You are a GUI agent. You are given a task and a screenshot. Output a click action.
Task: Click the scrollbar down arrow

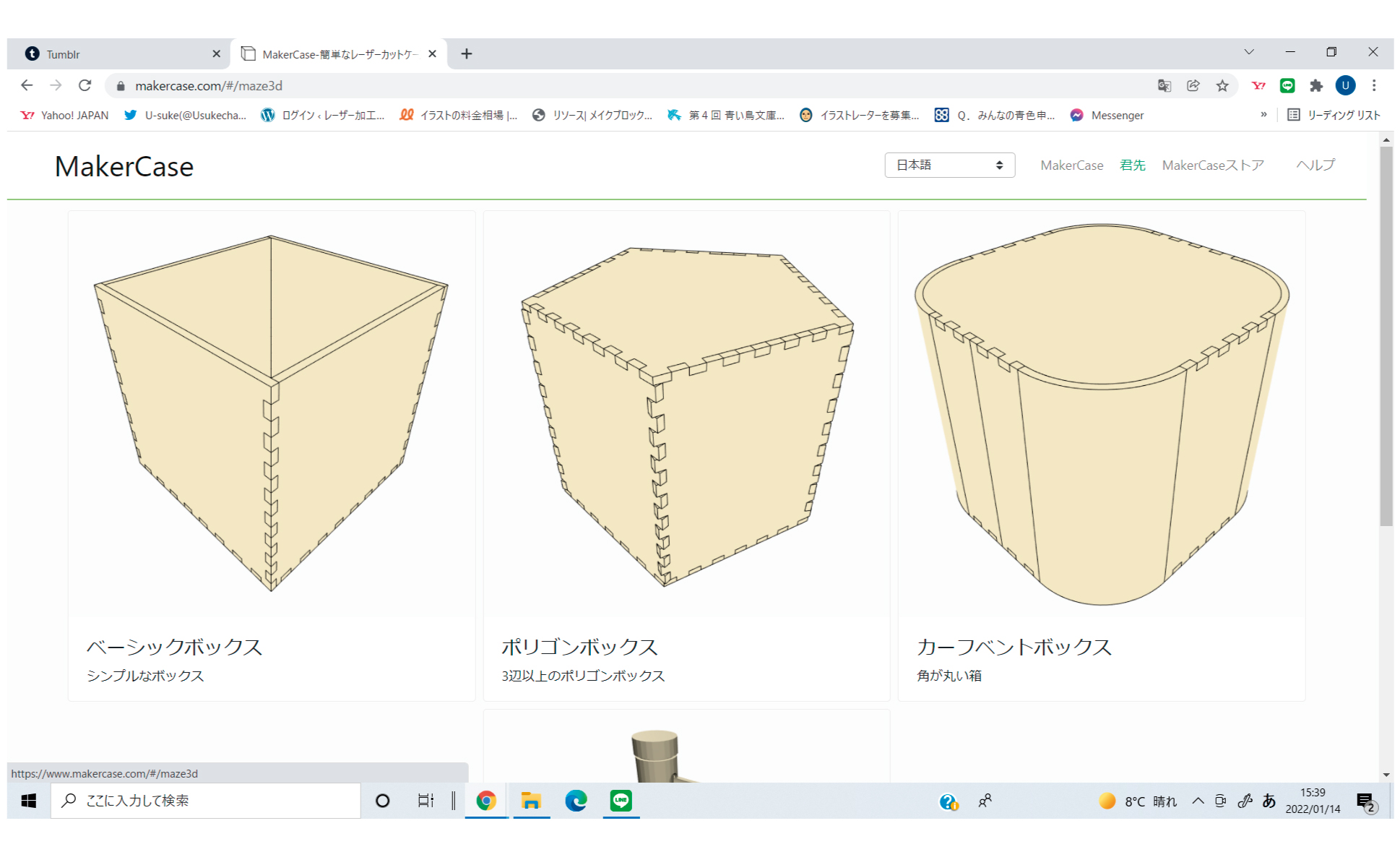[x=1386, y=775]
